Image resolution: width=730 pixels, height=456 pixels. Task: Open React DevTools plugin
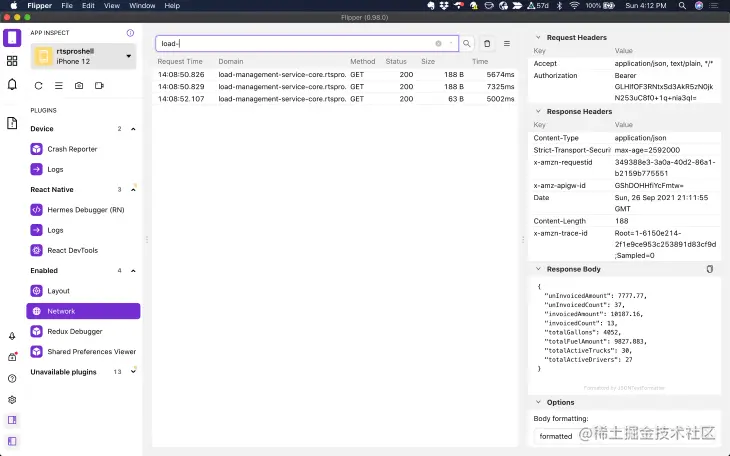(x=83, y=250)
